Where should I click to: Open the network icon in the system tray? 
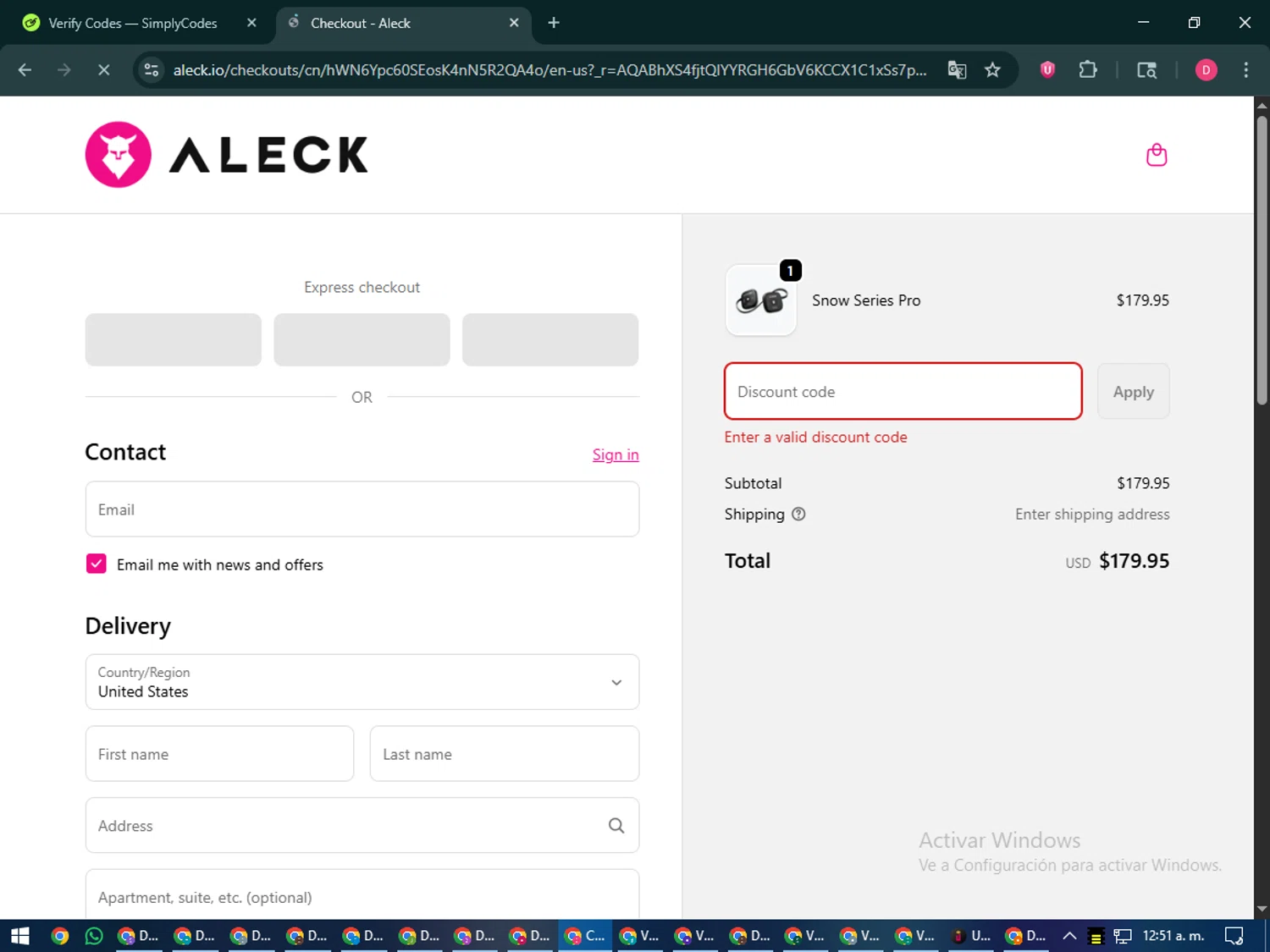pyautogui.click(x=1123, y=936)
